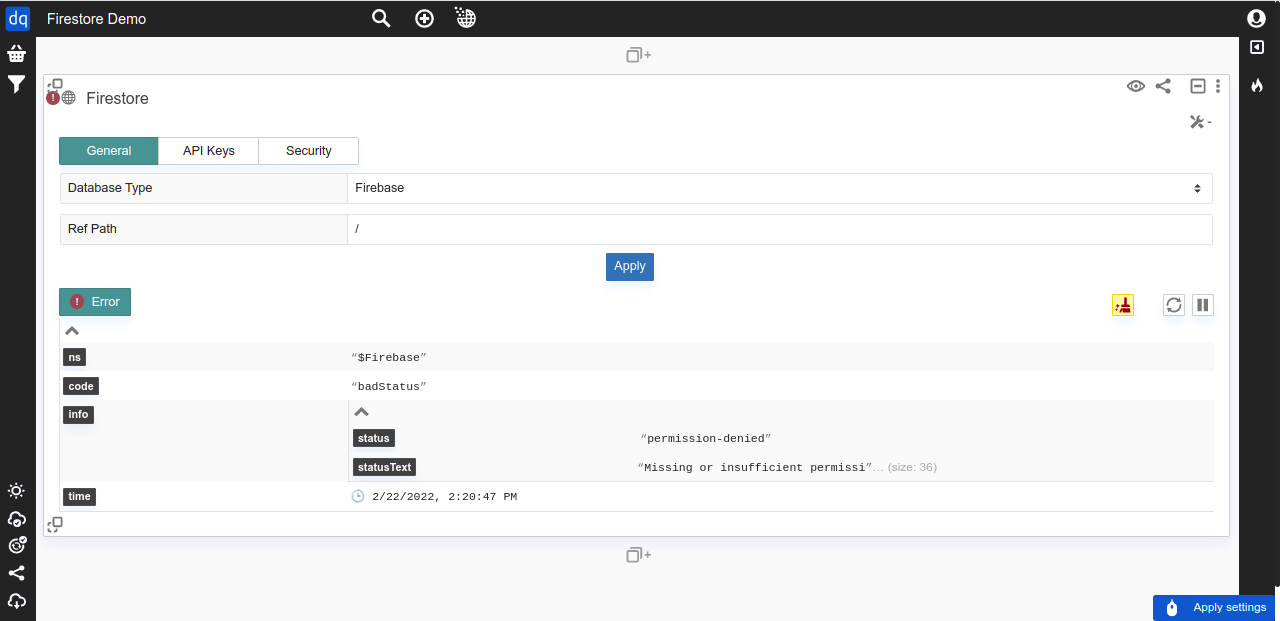The width and height of the screenshot is (1280, 621).
Task: Click the filter funnel icon
Action: click(x=17, y=85)
